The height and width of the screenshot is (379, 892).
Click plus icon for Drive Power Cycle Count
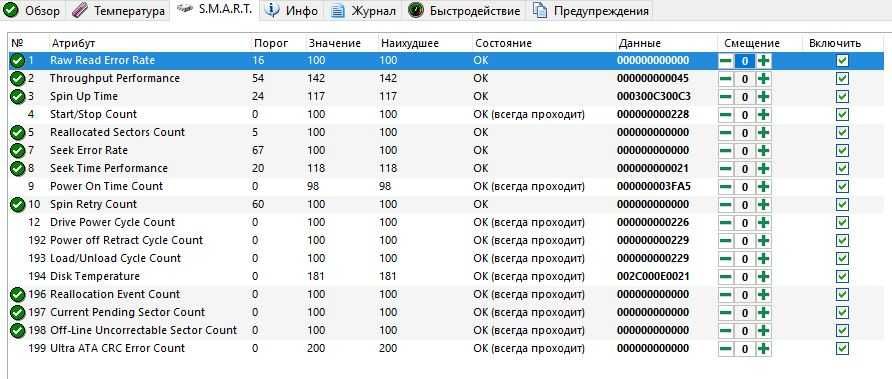pos(763,223)
